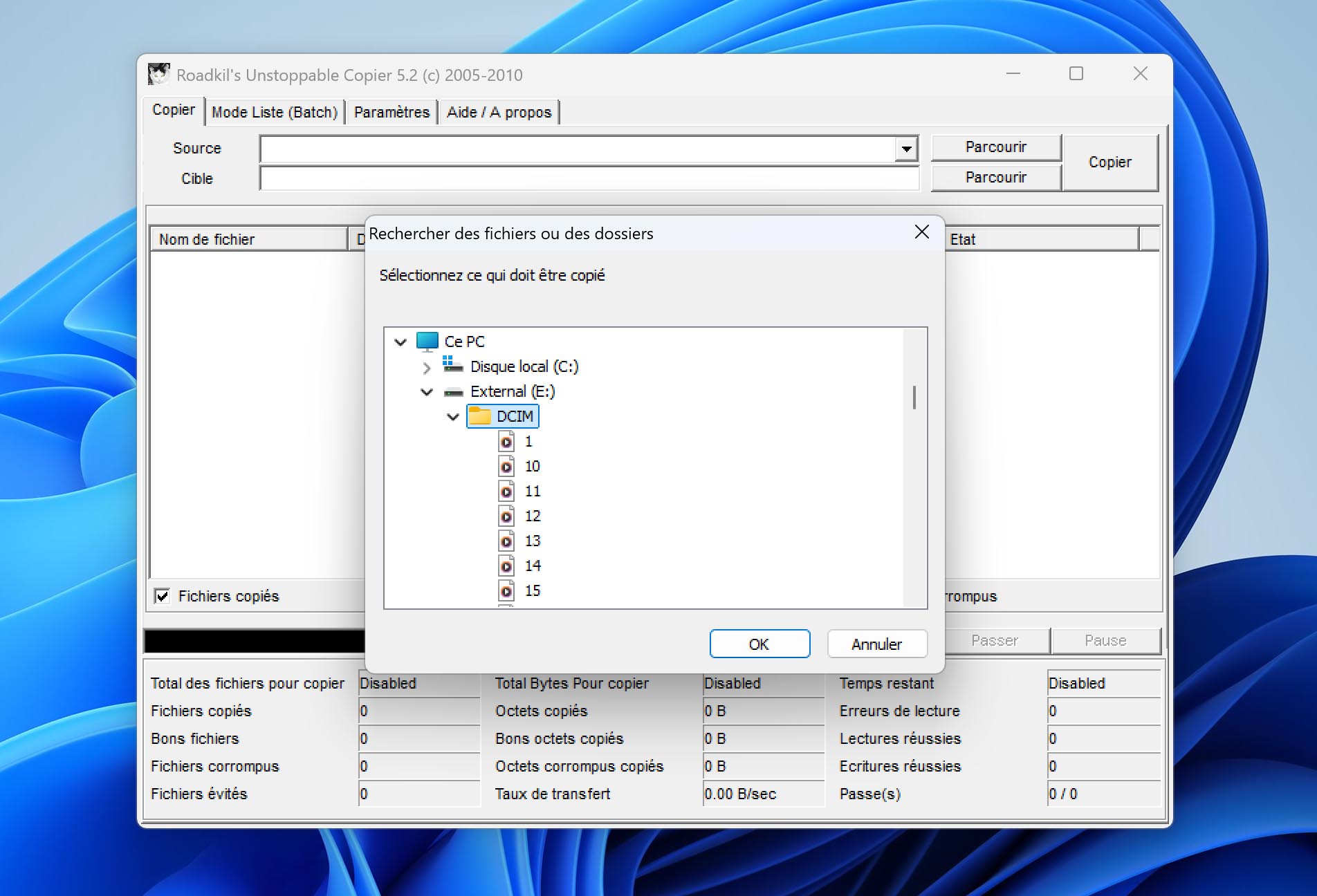The height and width of the screenshot is (896, 1317).
Task: Click 'Sélectionnez ce qui doit être copié' text
Action: [492, 275]
